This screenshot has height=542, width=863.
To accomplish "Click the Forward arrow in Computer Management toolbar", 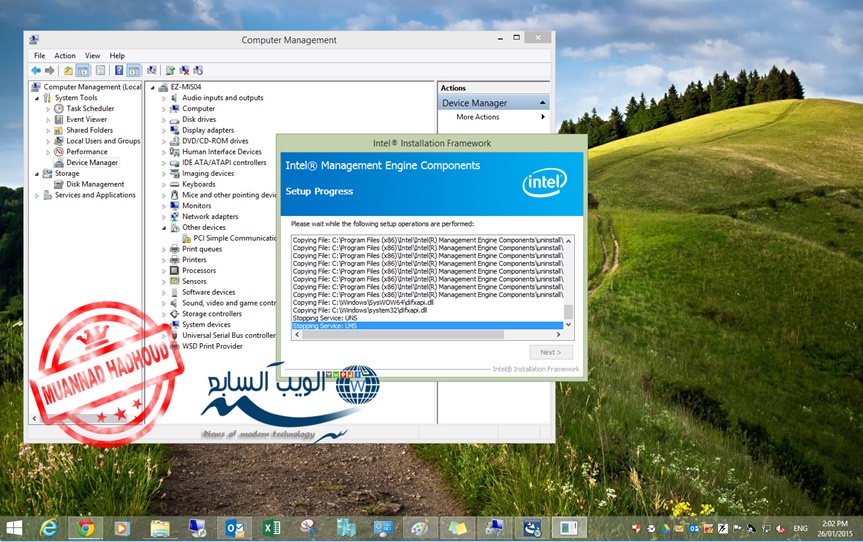I will (50, 70).
